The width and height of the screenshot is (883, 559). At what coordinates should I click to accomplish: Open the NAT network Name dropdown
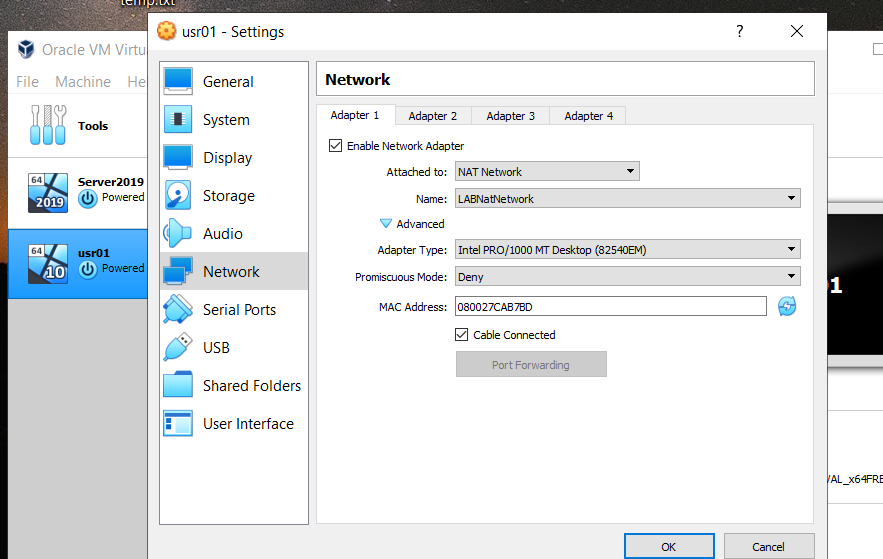(x=627, y=198)
